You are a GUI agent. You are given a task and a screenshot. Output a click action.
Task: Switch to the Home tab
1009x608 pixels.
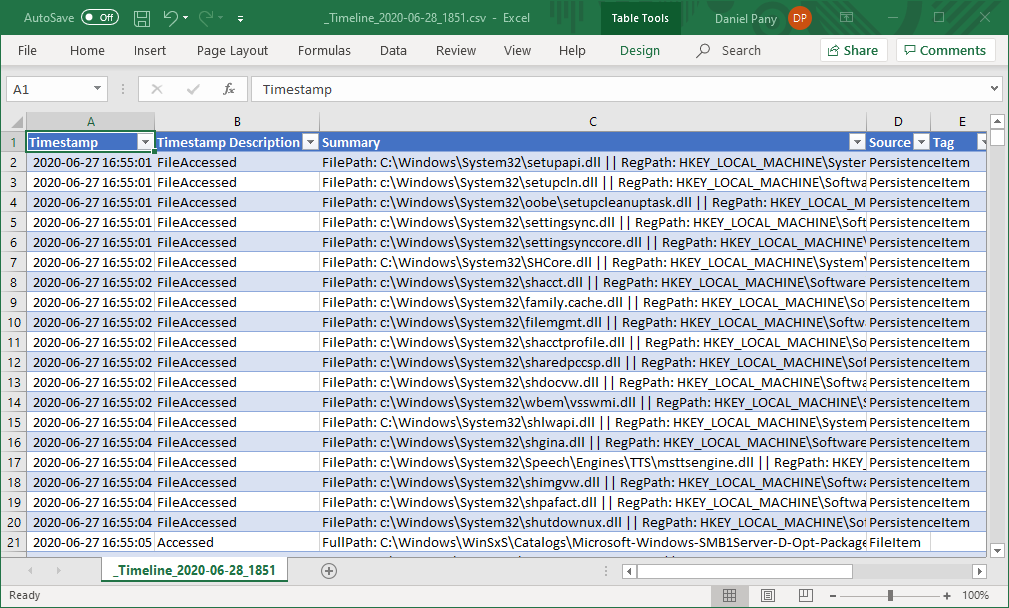(x=87, y=50)
